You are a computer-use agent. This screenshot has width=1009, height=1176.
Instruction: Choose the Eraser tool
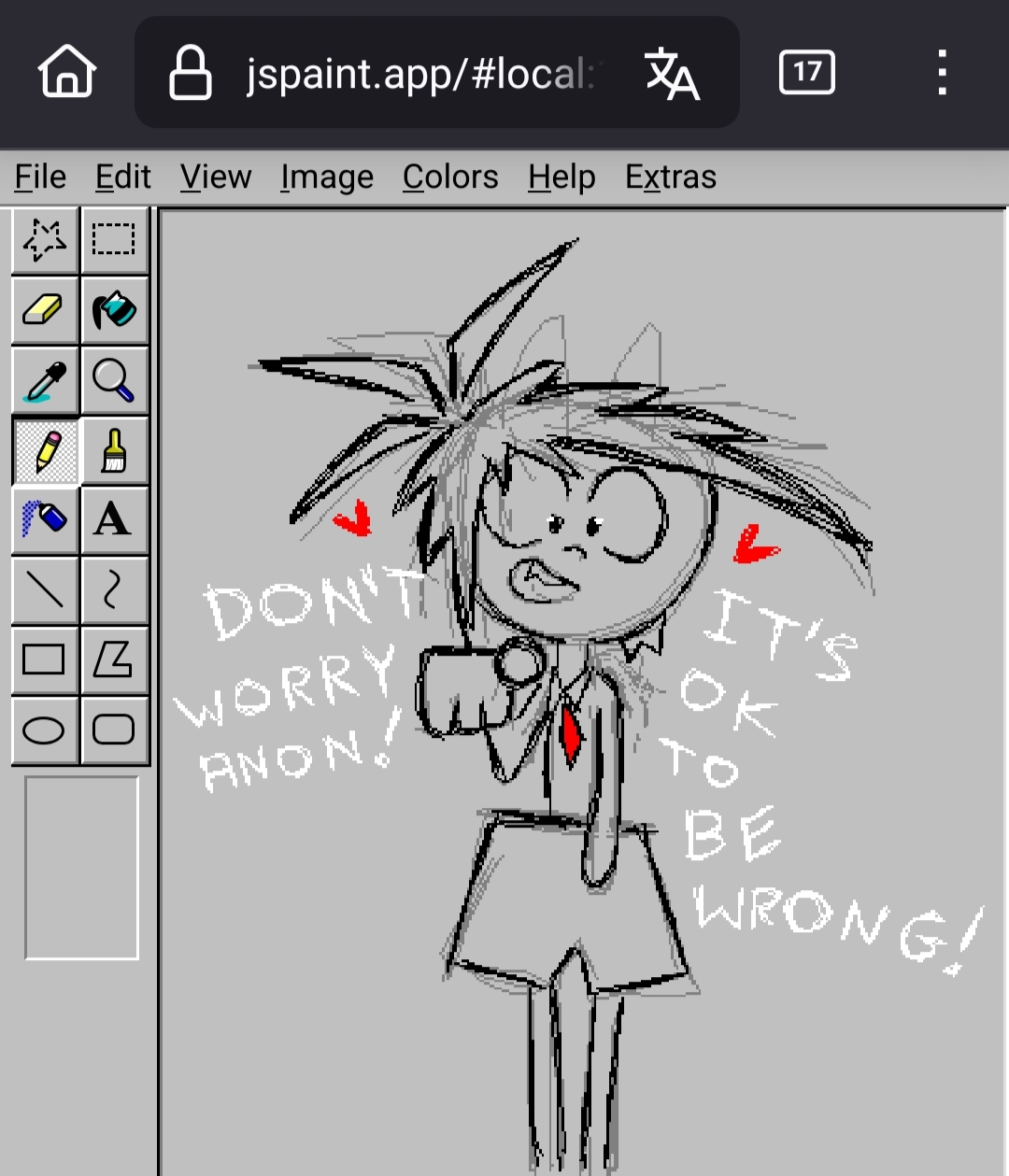point(45,310)
